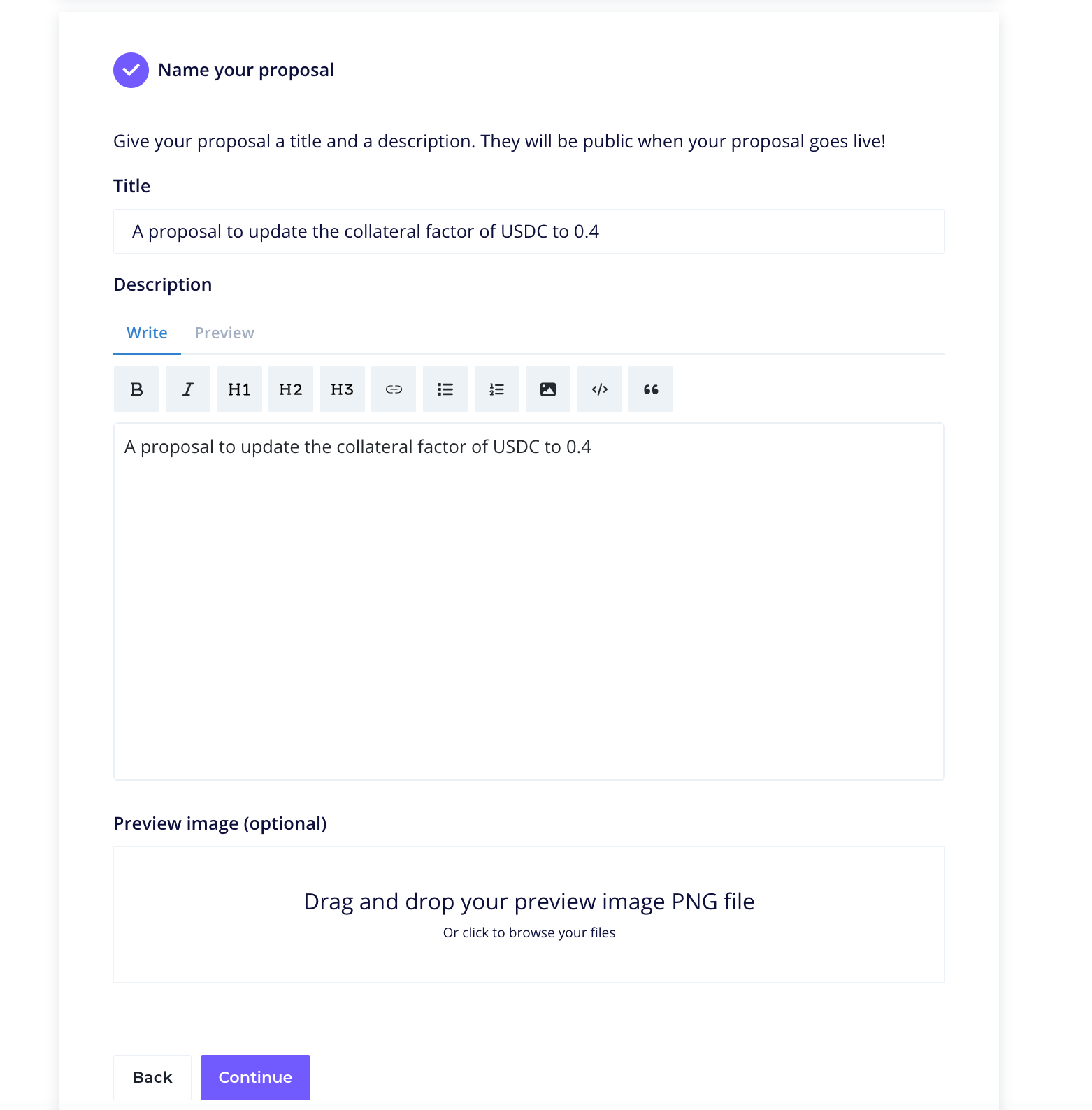Insert an H3 heading
This screenshot has width=1092, height=1110.
343,389
